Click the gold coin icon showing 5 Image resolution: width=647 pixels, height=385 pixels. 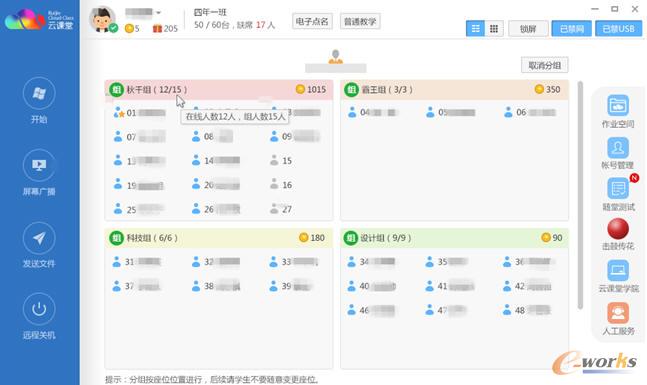[x=129, y=28]
